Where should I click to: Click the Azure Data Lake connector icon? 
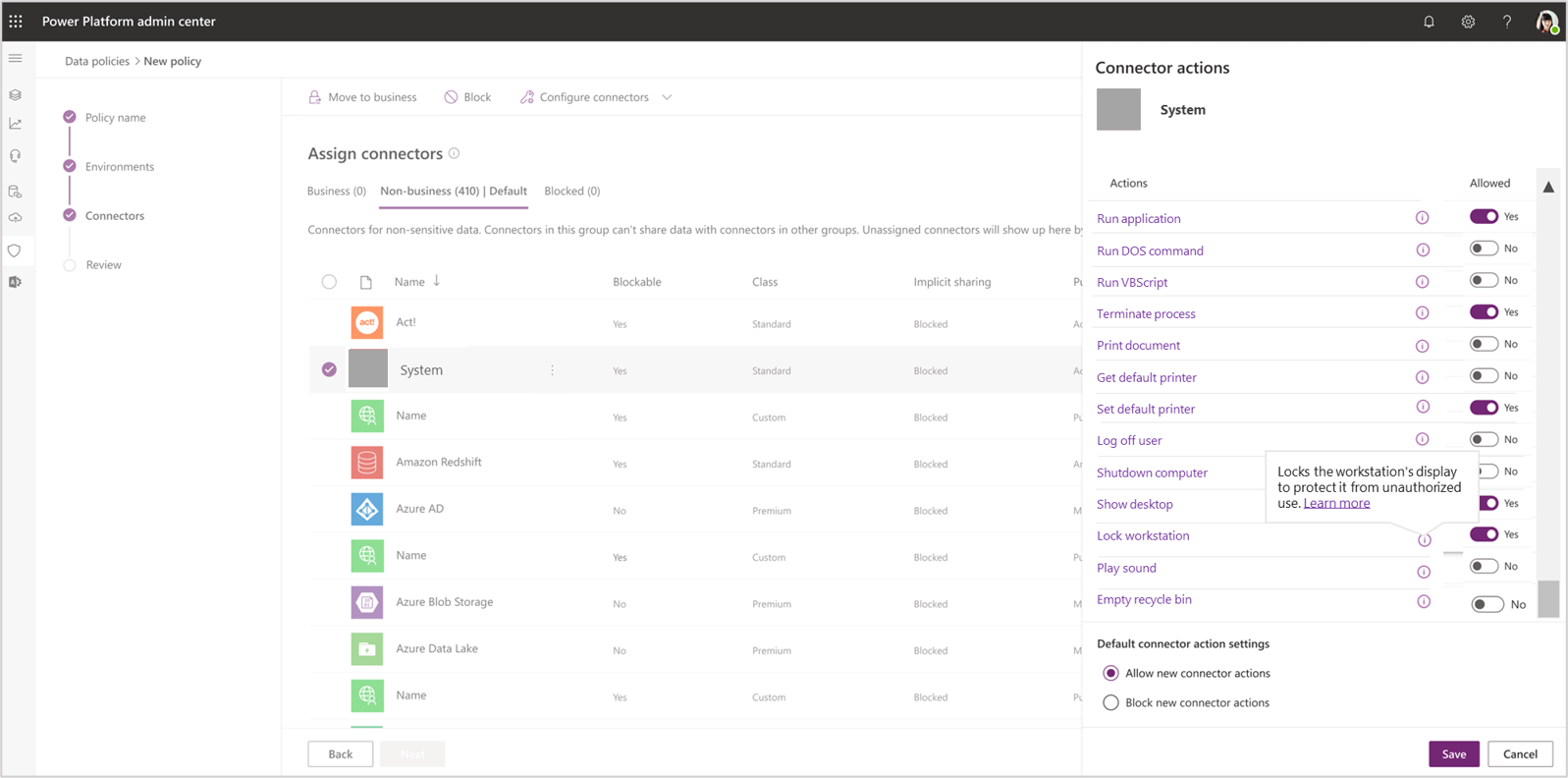(x=367, y=648)
